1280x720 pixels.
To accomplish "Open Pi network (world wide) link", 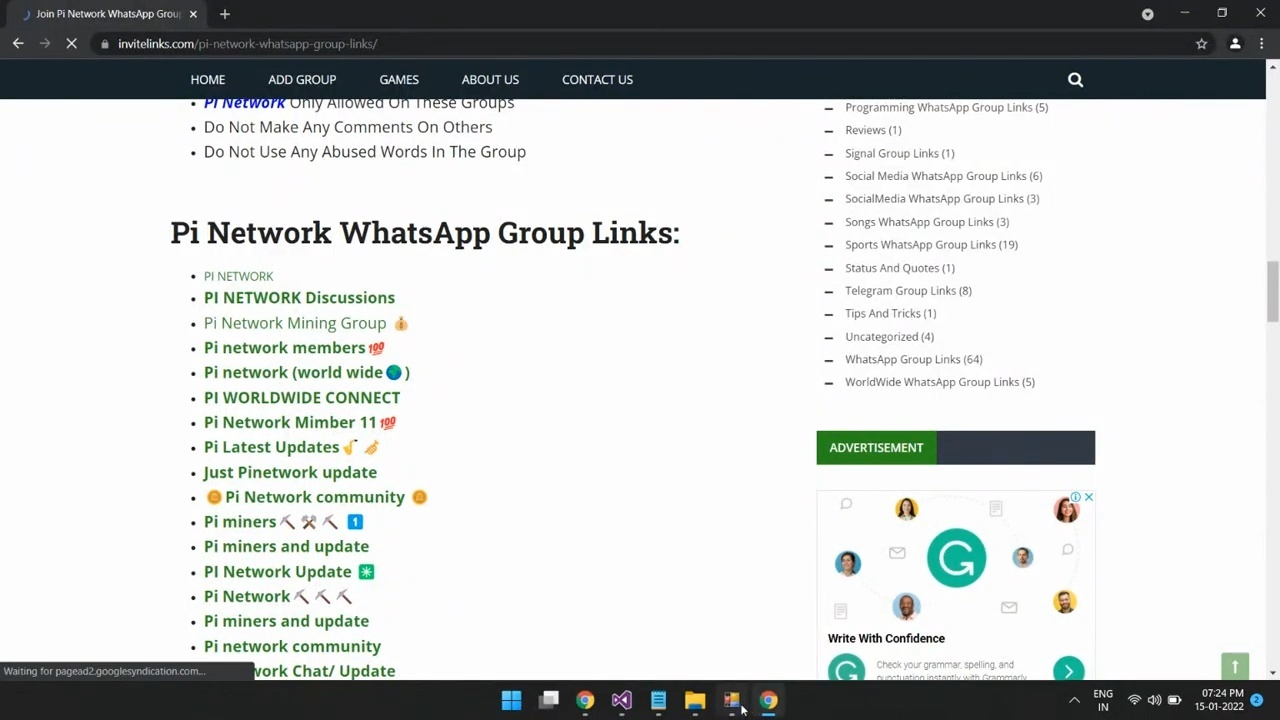I will click(x=306, y=372).
